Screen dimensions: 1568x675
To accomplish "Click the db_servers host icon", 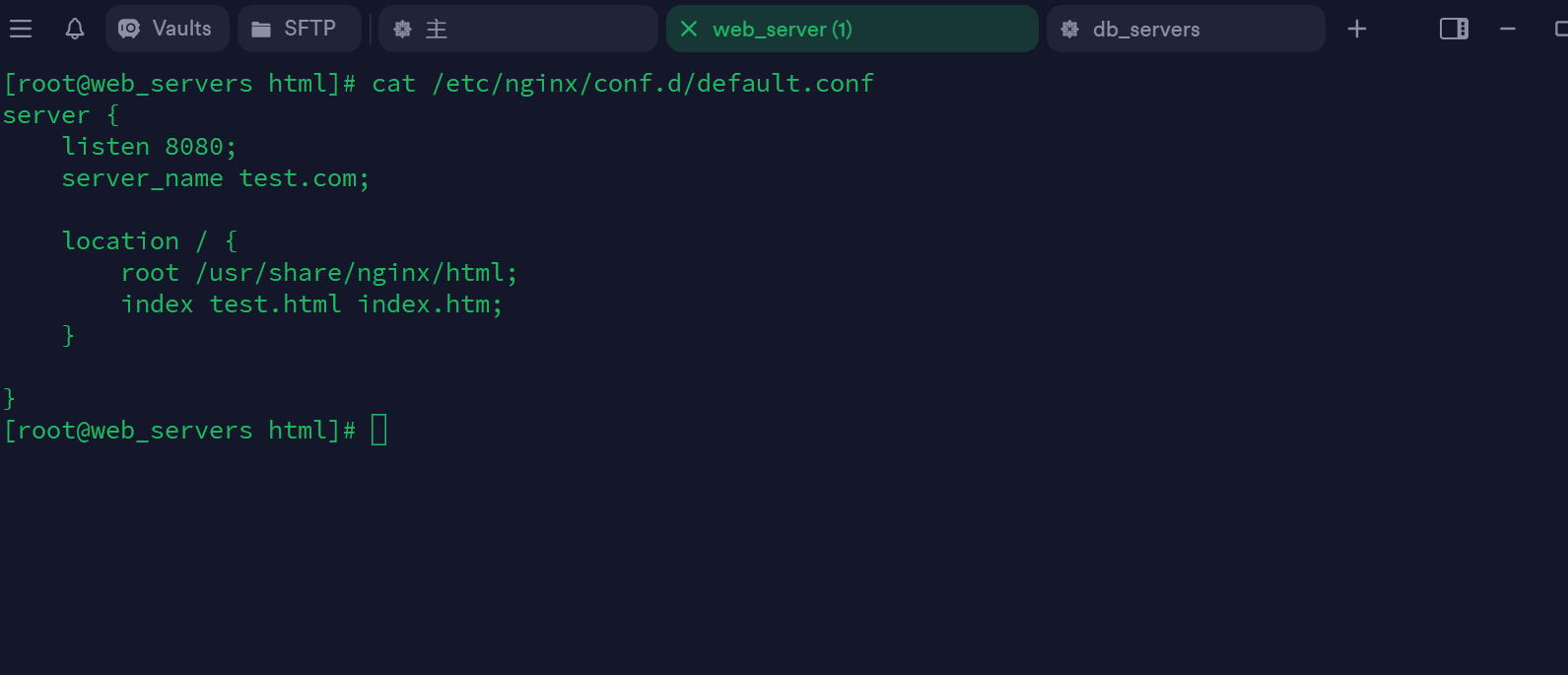I will coord(1069,30).
